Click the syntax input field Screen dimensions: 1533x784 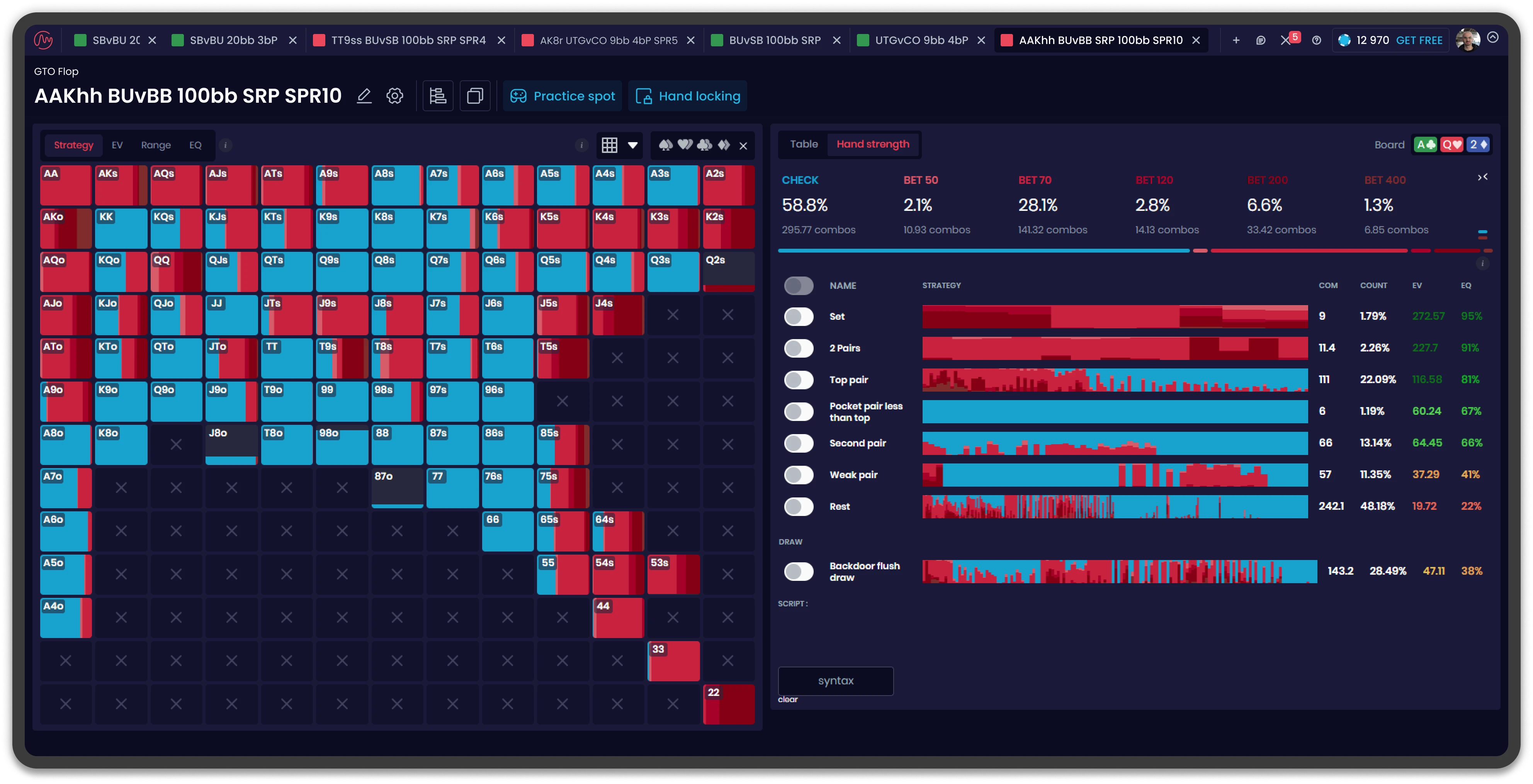836,680
